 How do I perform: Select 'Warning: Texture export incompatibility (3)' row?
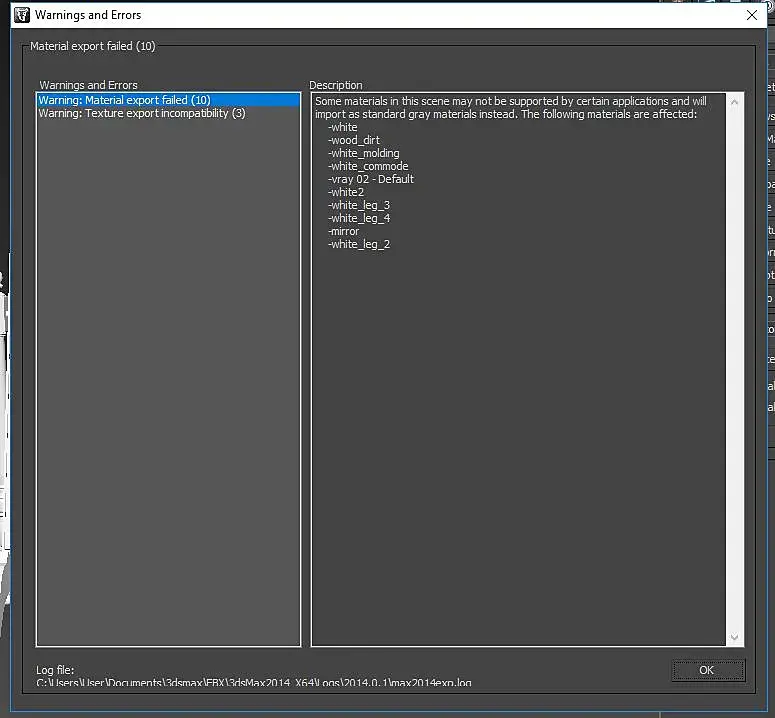(x=169, y=113)
